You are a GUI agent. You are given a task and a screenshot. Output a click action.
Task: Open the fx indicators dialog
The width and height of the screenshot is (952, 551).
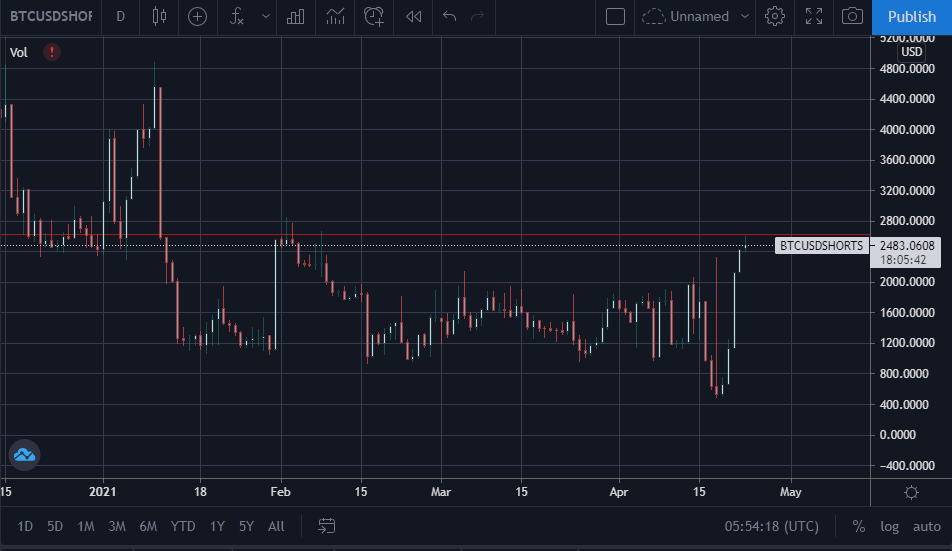[237, 16]
